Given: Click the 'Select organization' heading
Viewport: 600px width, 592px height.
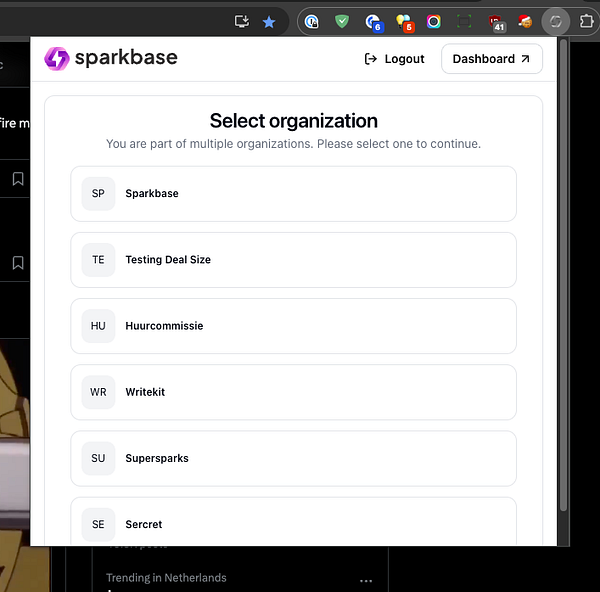Looking at the screenshot, I should 293,121.
